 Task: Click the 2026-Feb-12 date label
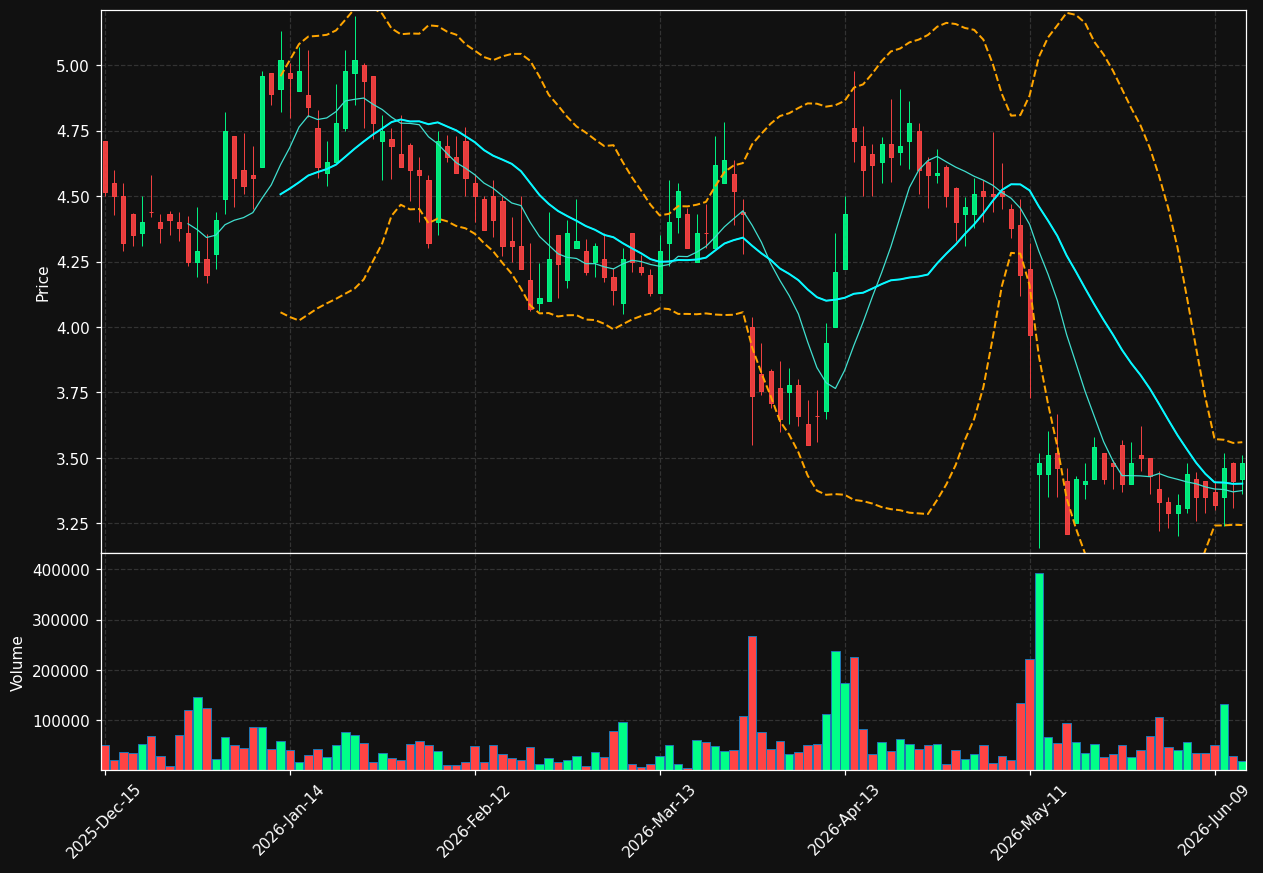pos(474,821)
